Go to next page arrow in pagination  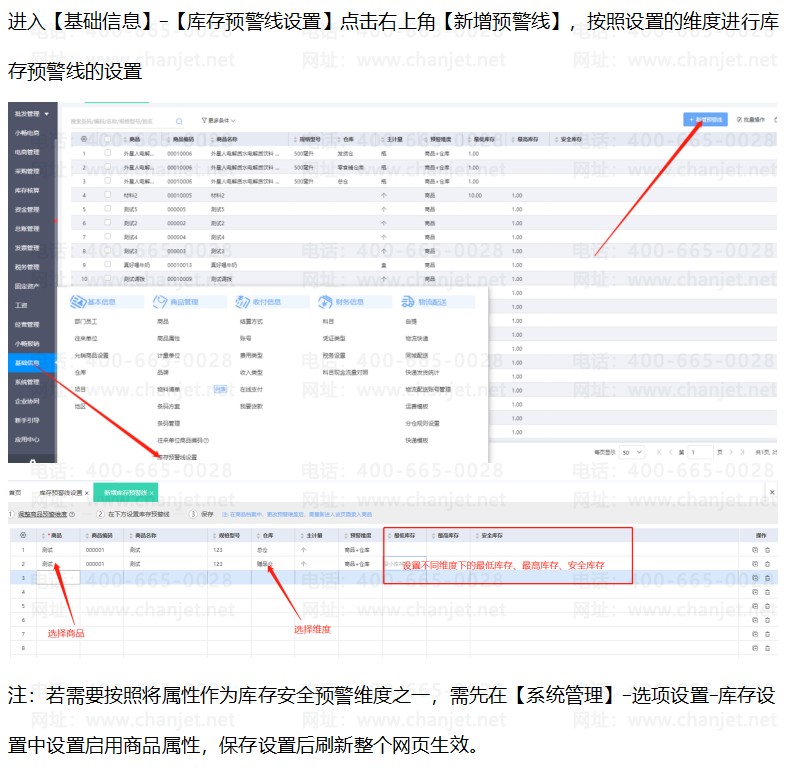click(x=731, y=452)
